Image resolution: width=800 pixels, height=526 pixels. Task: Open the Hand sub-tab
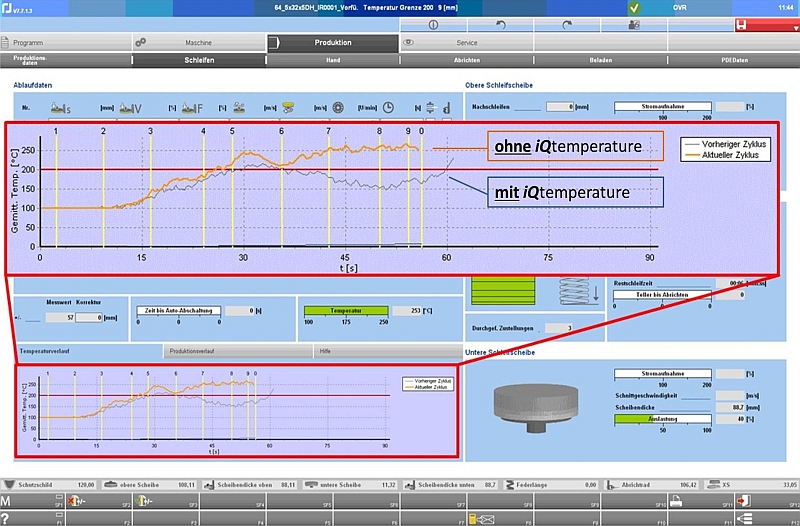point(333,60)
